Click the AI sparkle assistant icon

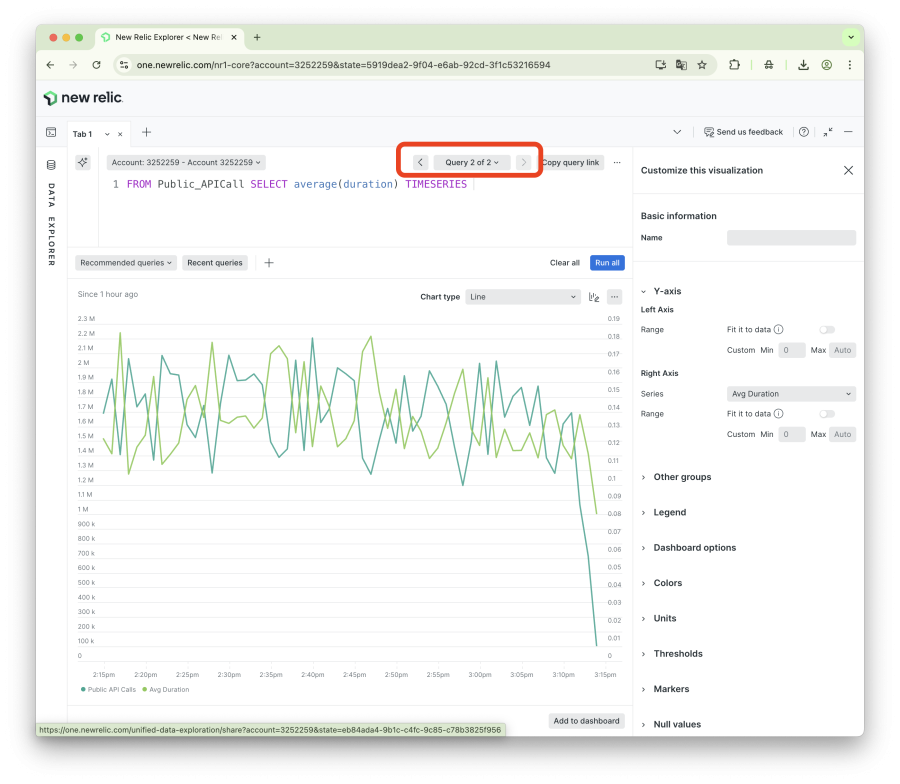[x=83, y=162]
